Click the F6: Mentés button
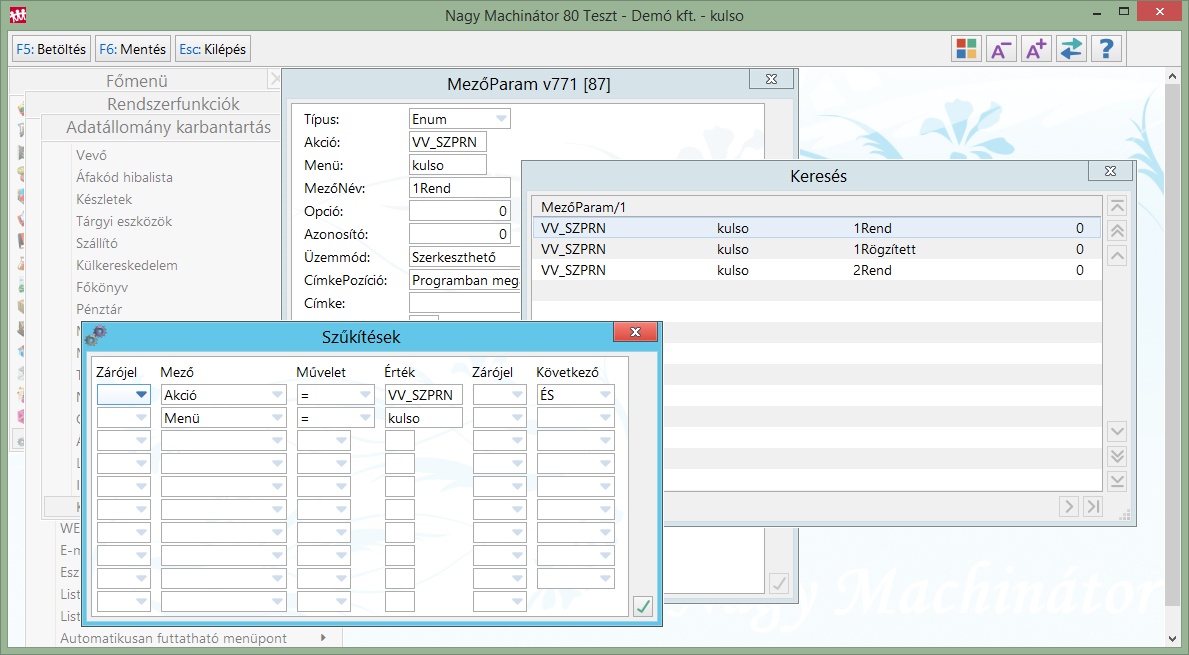Image resolution: width=1189 pixels, height=655 pixels. (x=132, y=49)
